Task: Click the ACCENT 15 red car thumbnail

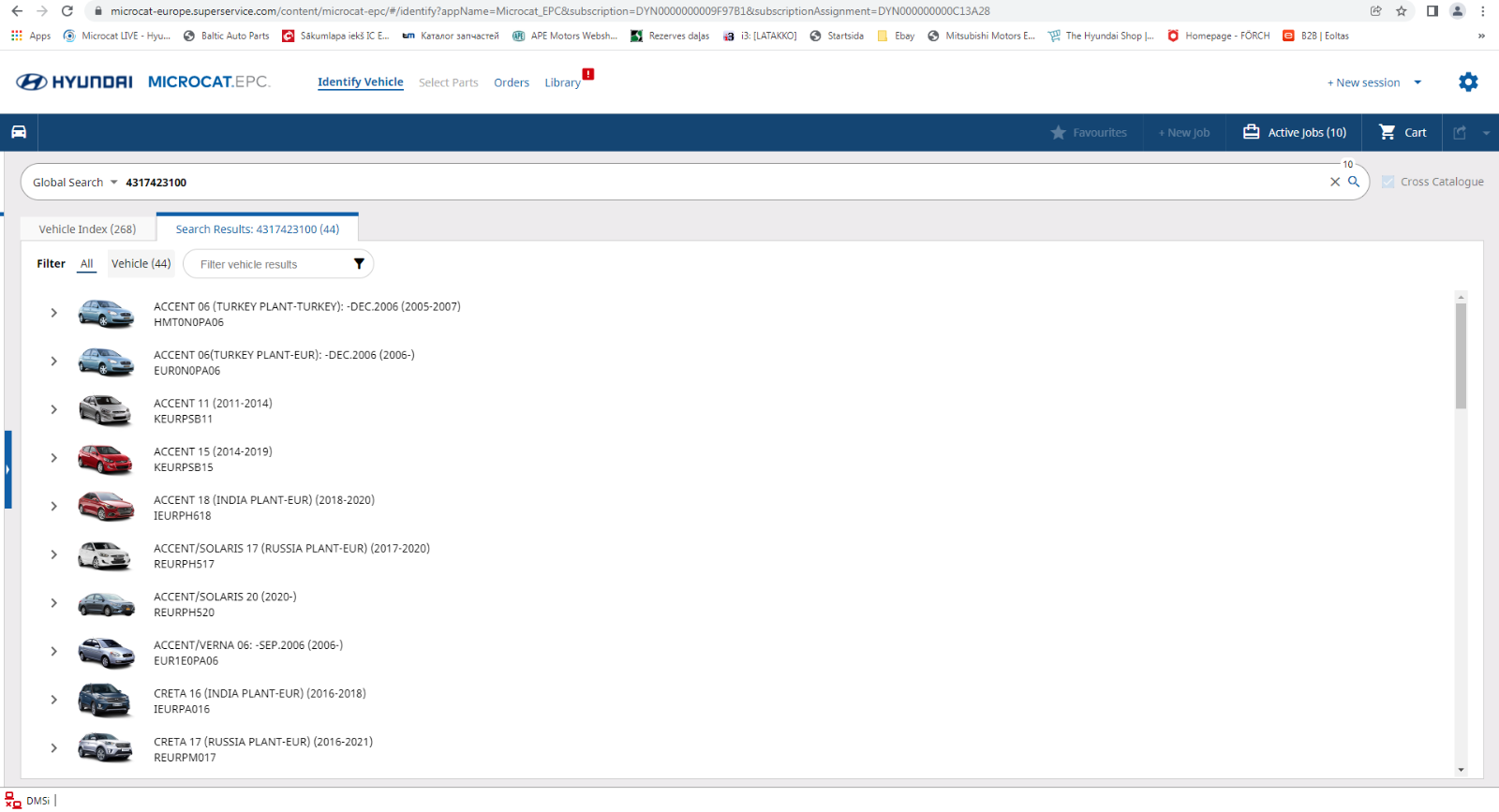Action: point(106,459)
